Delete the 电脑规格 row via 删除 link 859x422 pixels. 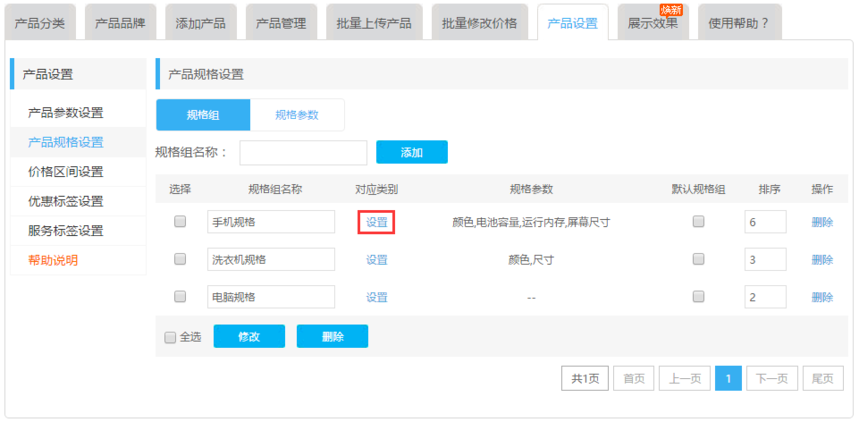pos(822,297)
